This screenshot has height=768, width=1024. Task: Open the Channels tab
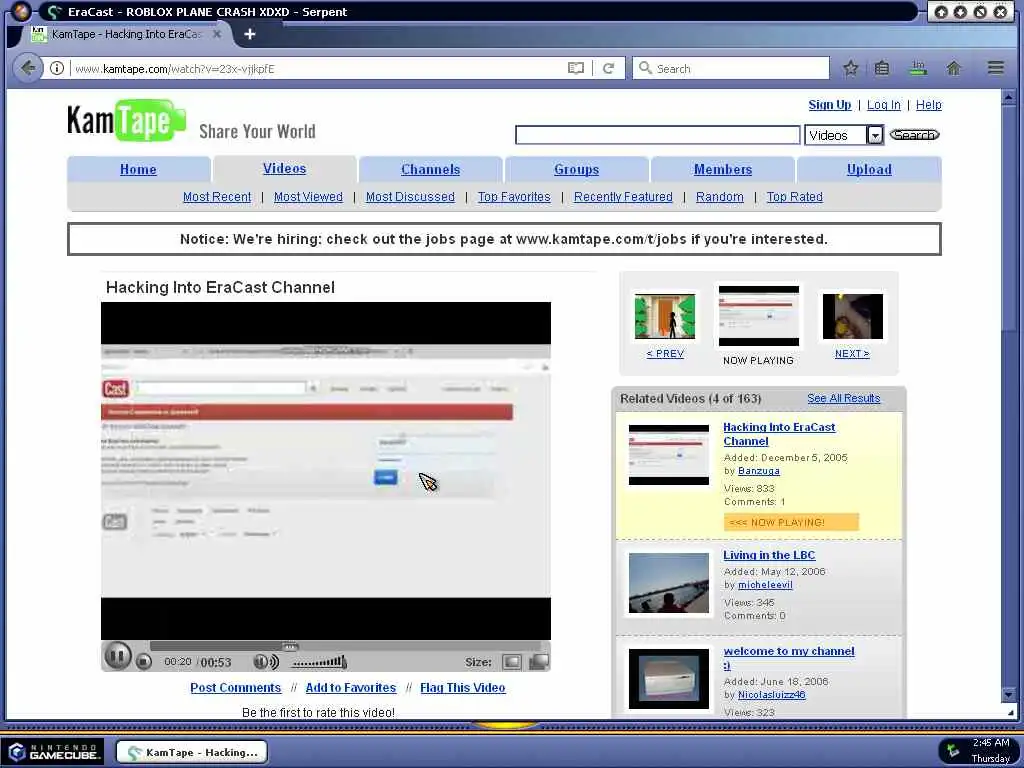click(430, 169)
